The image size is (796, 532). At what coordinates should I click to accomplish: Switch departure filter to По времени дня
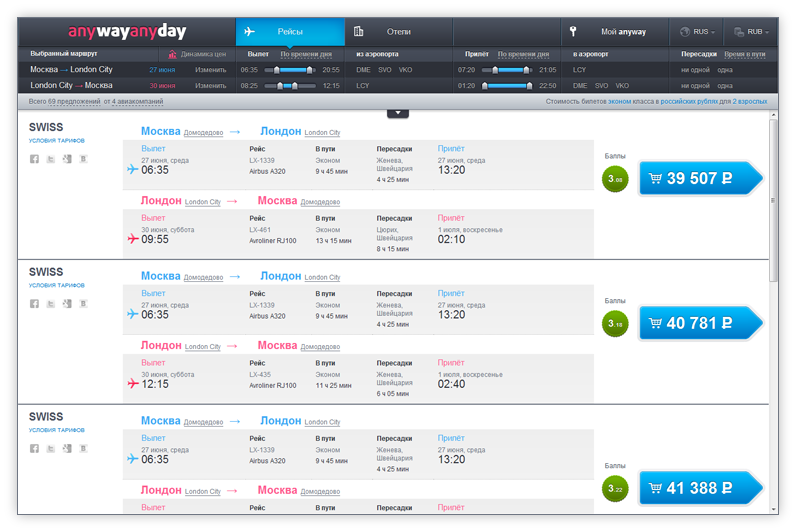coord(306,54)
